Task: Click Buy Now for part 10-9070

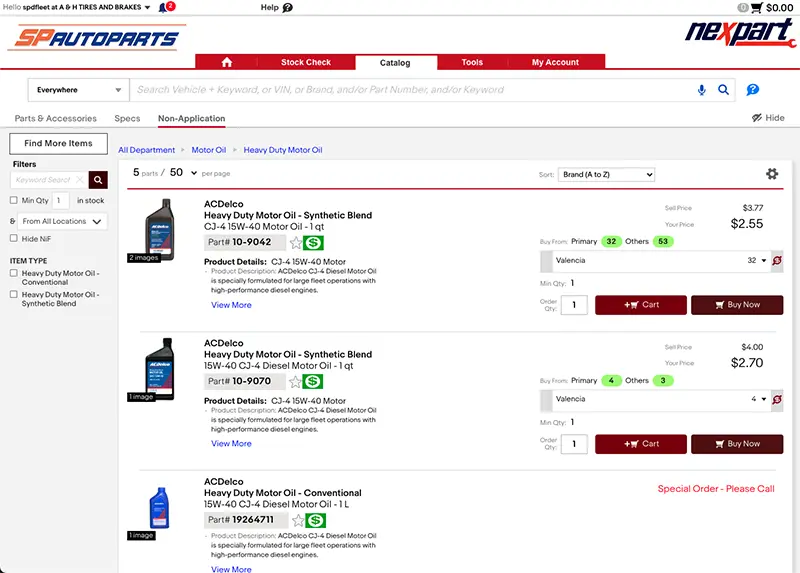Action: (737, 444)
